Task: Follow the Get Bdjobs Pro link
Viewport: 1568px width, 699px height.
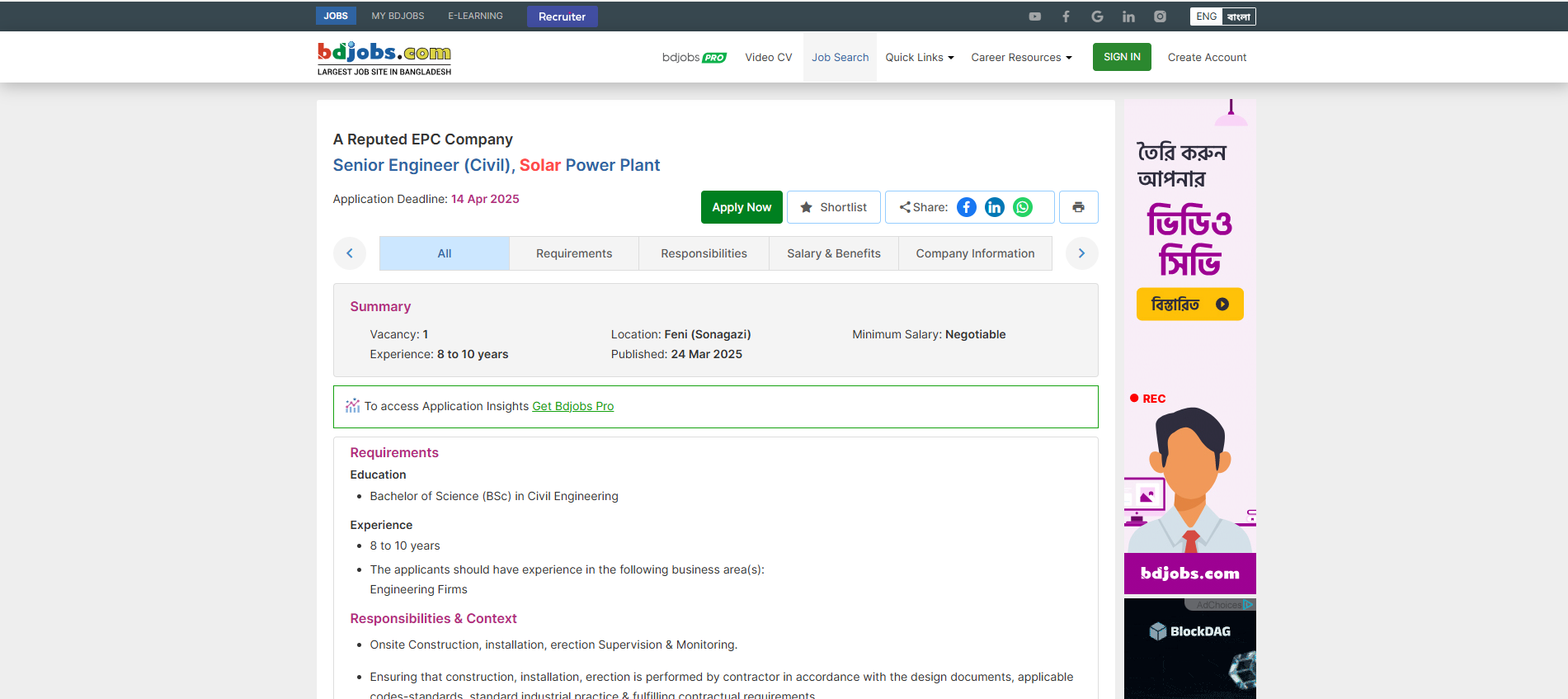Action: 572,406
